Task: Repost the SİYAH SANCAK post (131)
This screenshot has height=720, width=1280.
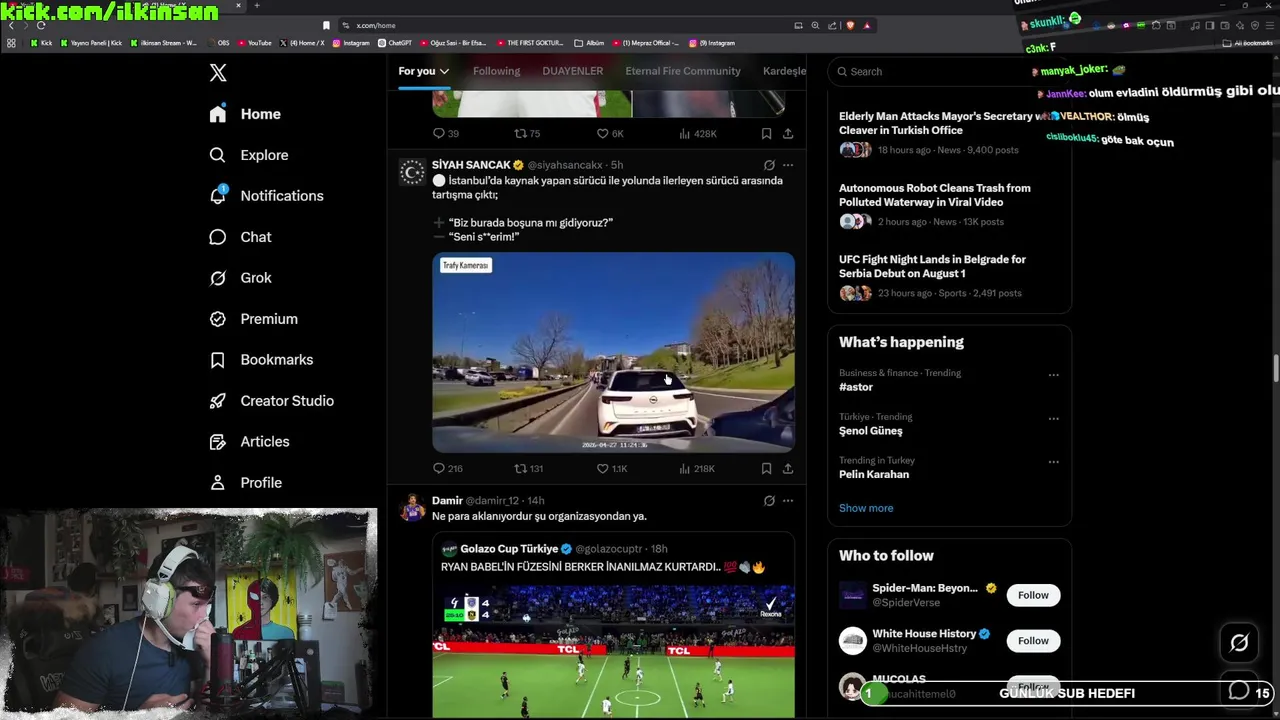Action: click(x=528, y=468)
